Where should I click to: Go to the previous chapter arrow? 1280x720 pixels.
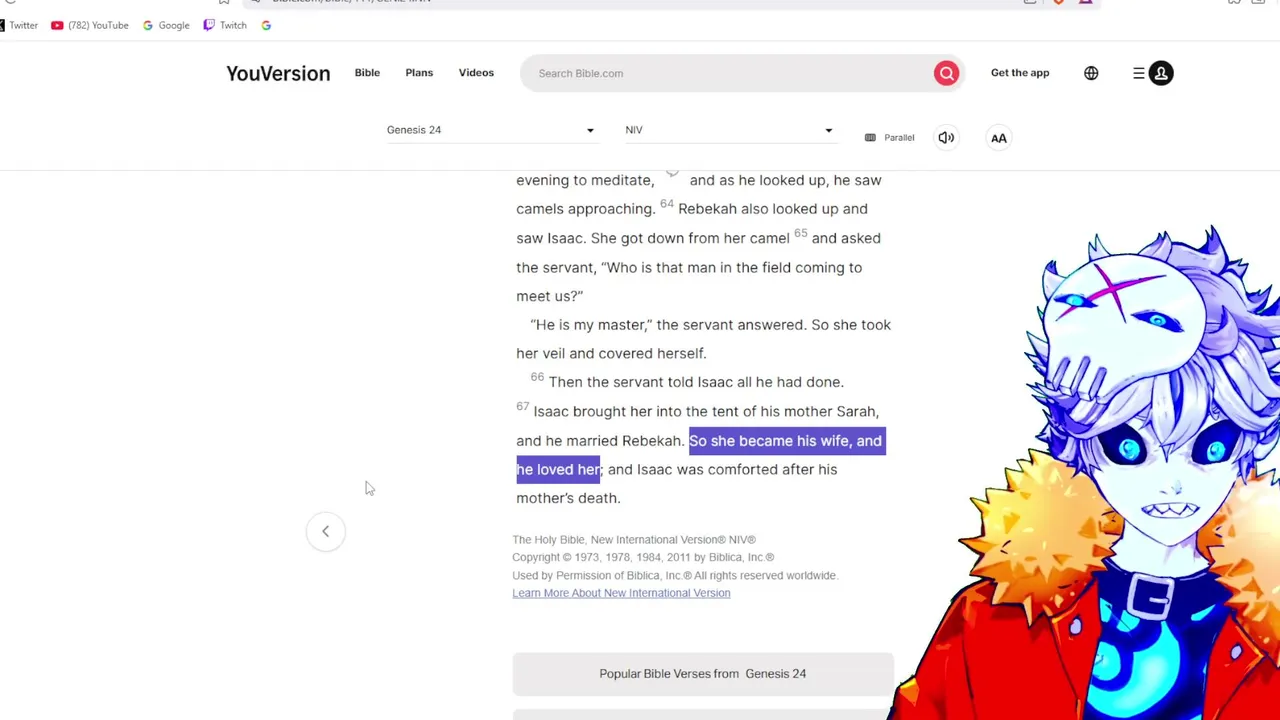click(325, 531)
